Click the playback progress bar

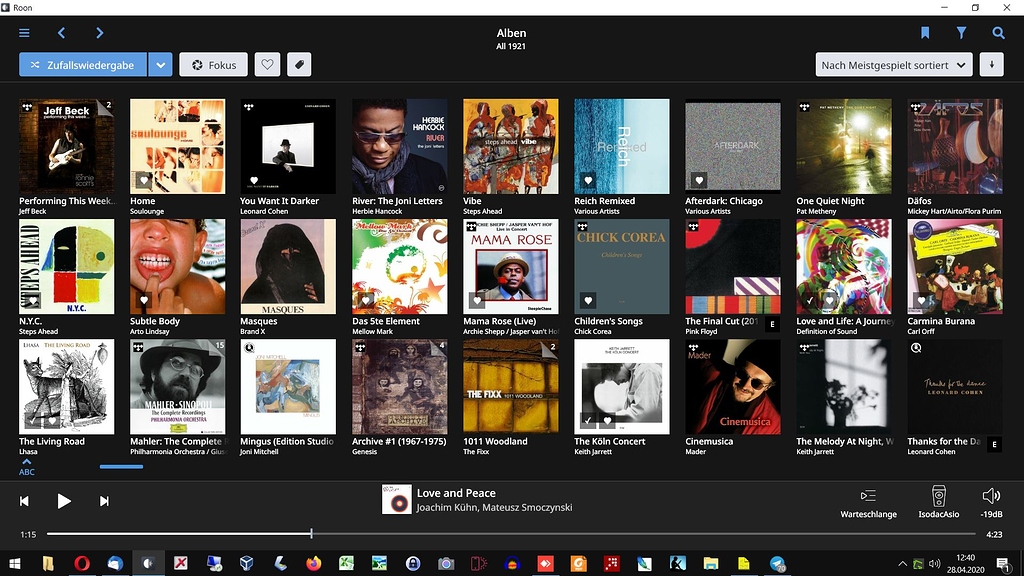coord(500,534)
